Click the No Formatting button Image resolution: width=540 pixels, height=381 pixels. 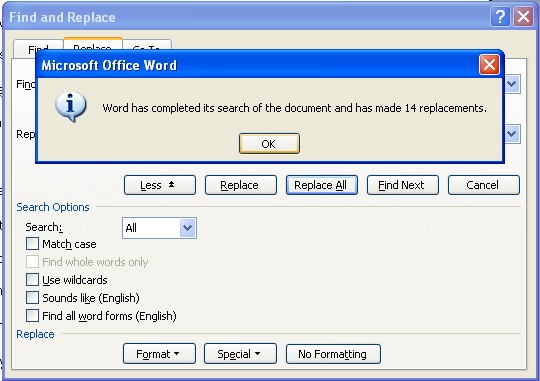point(333,353)
